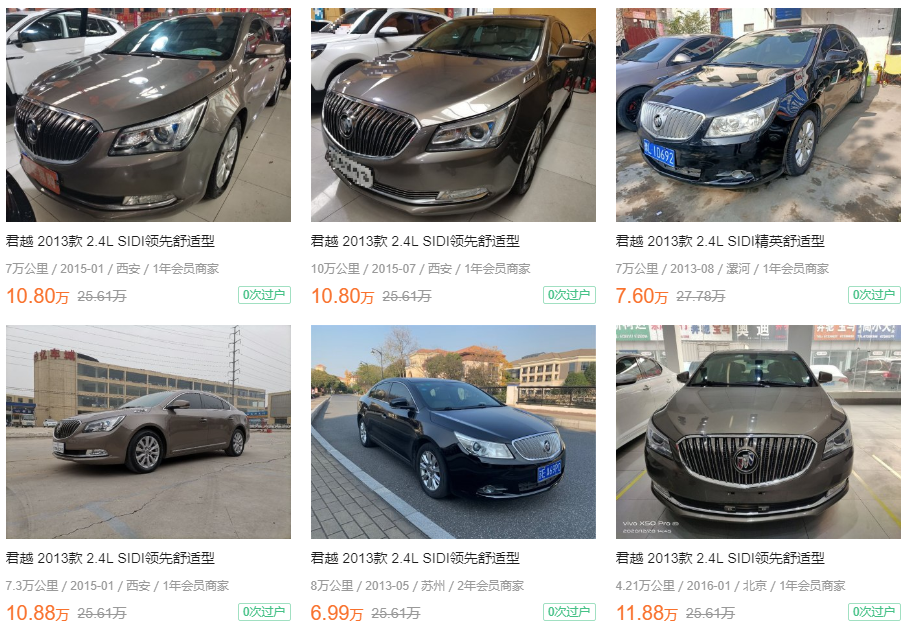Open the 苏州 black sedan photo
908x624 pixels.
453,432
